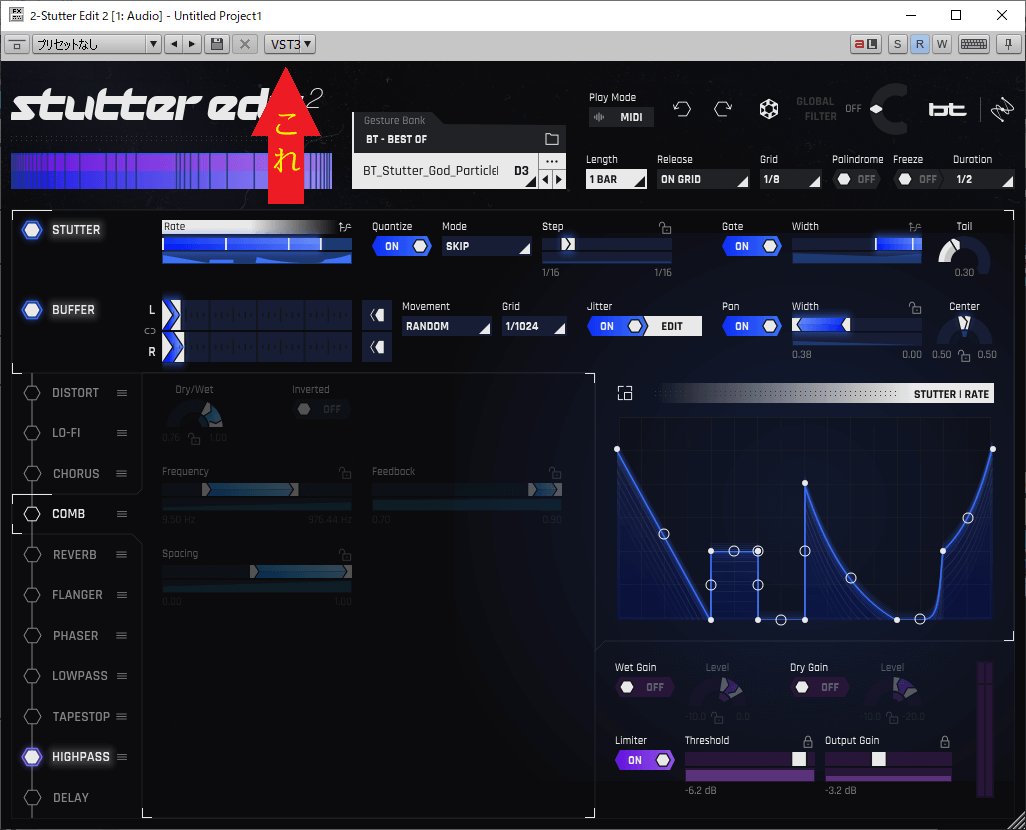Select the CHORUS effect module
Screen dimensions: 1026x830
(x=76, y=473)
